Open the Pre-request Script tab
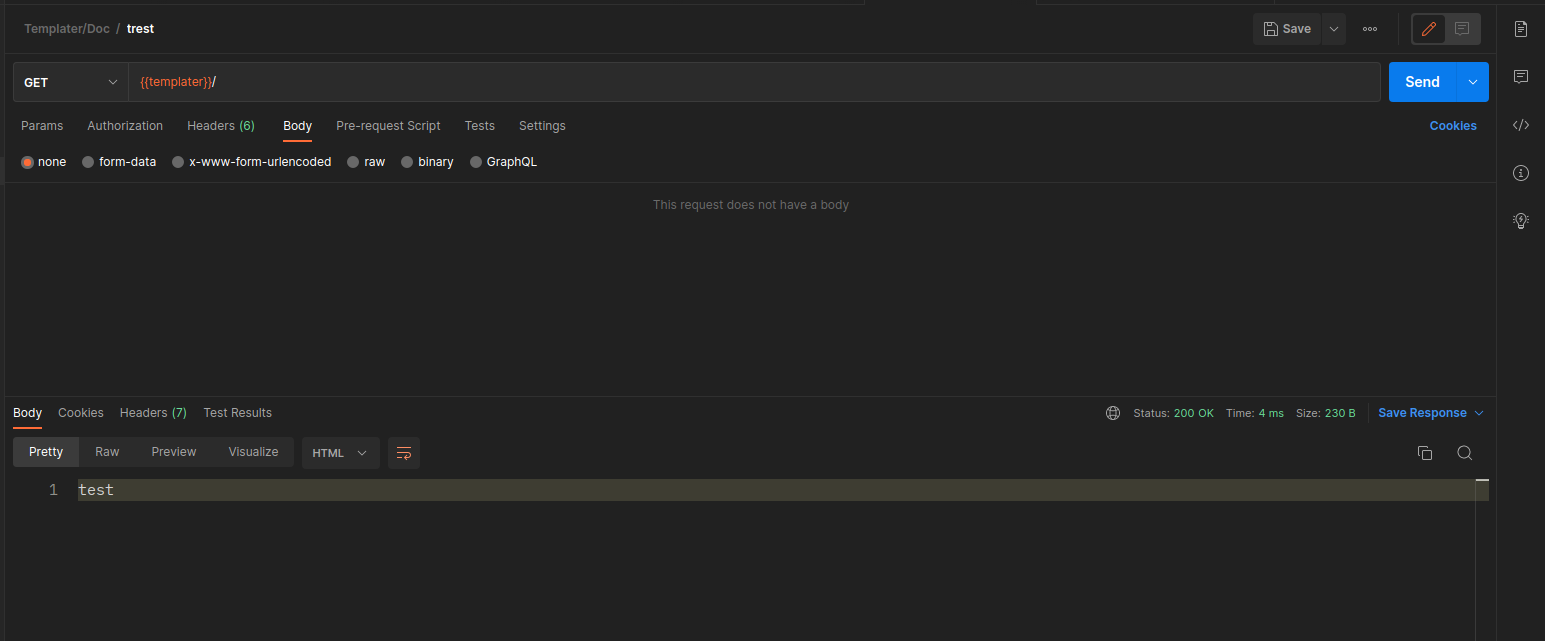This screenshot has width=1545, height=641. click(388, 126)
